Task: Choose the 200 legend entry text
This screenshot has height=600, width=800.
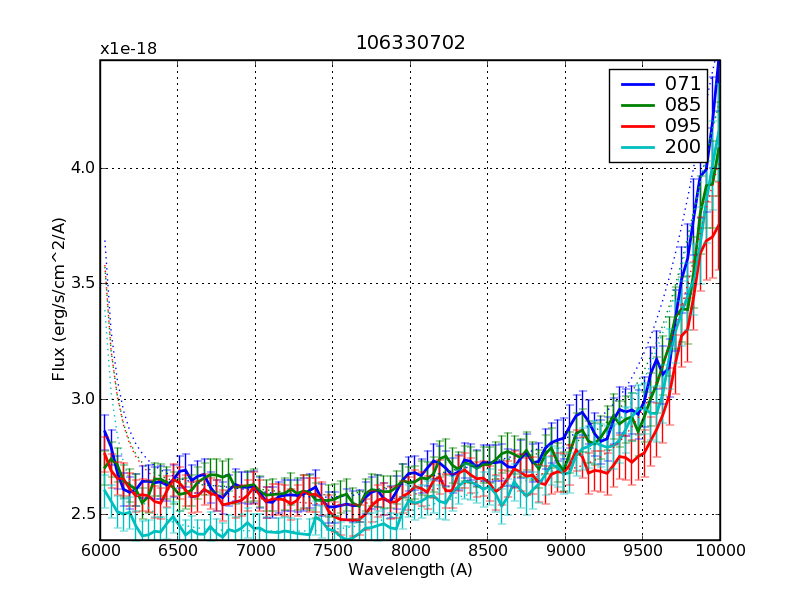Action: click(683, 147)
